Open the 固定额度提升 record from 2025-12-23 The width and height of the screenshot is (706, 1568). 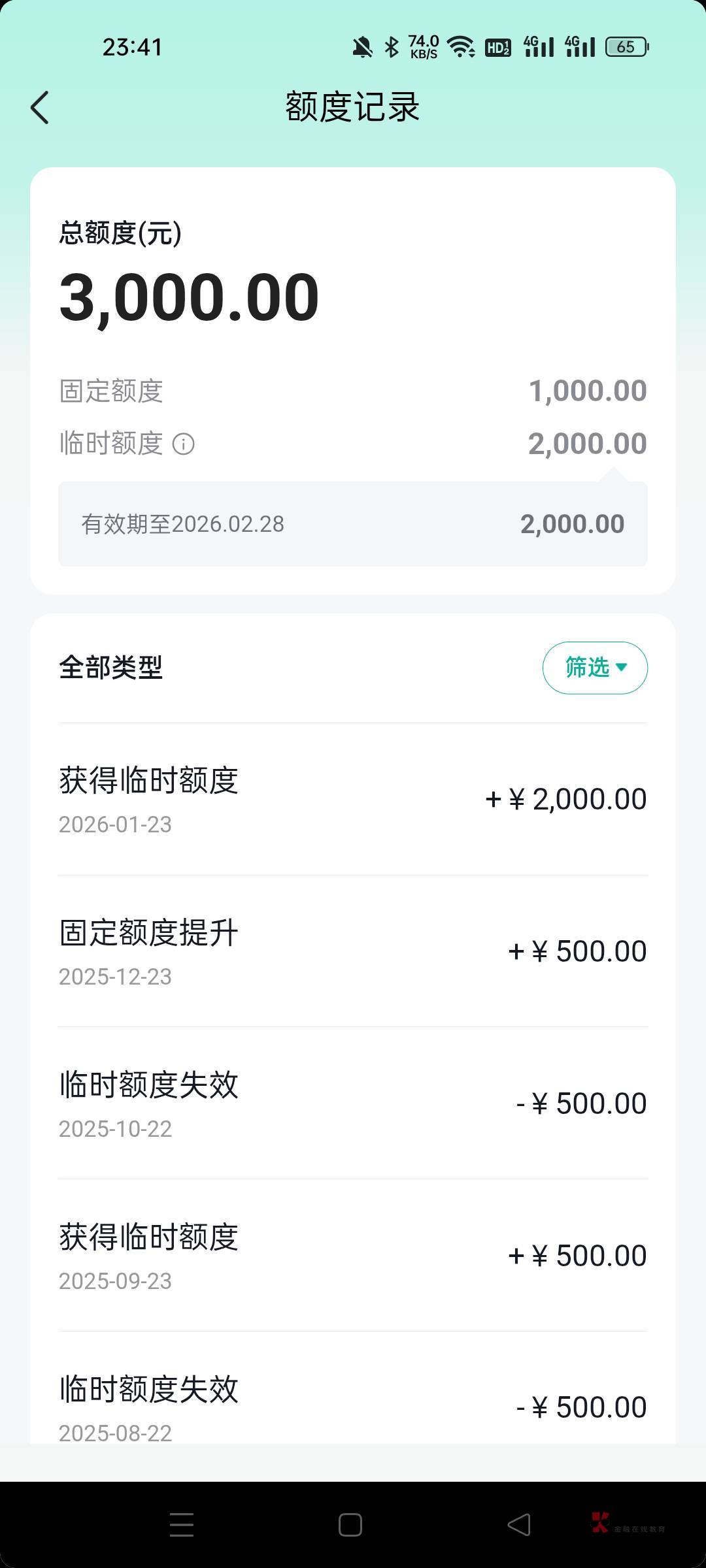coord(353,951)
